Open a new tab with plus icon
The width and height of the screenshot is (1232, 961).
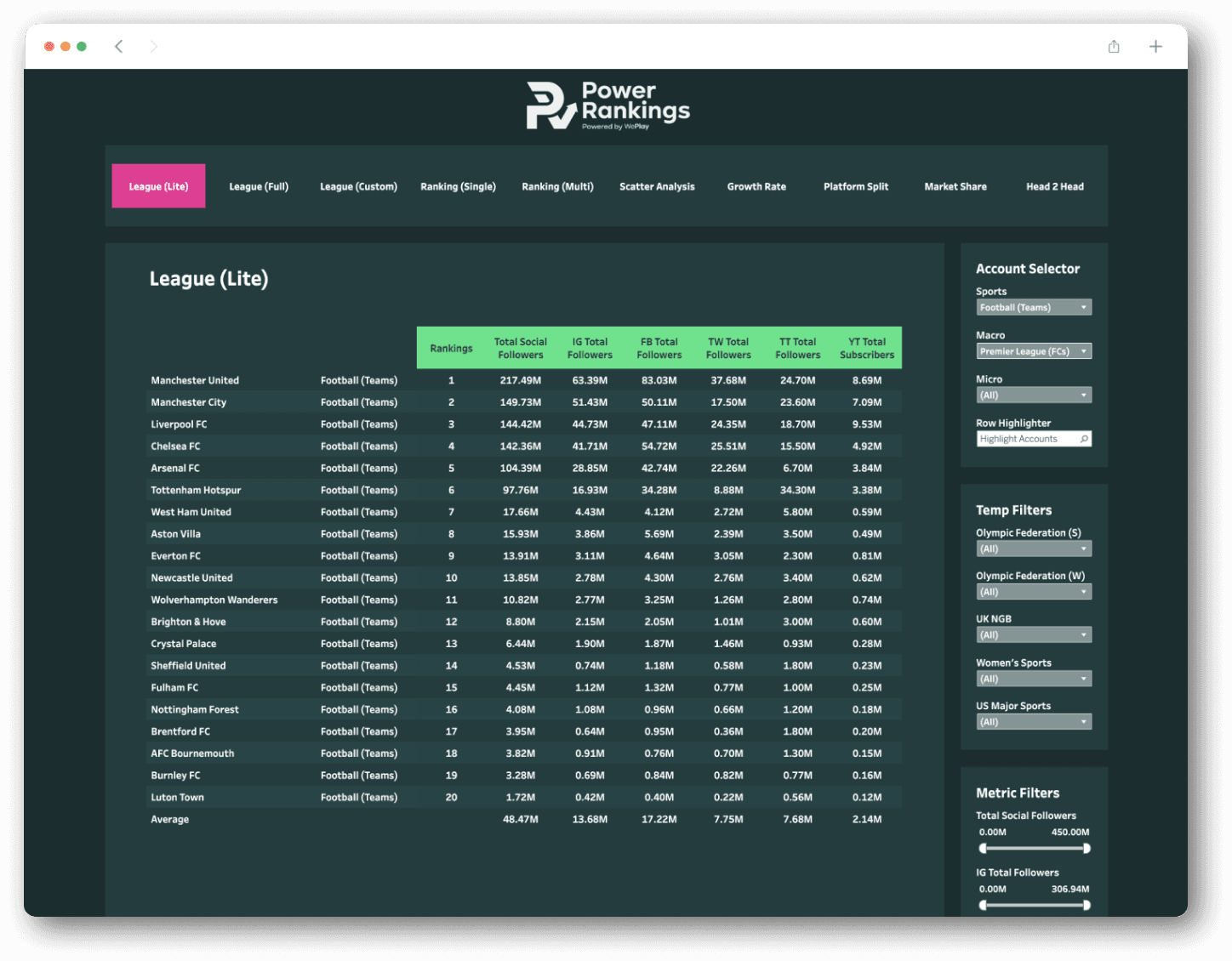(1155, 47)
